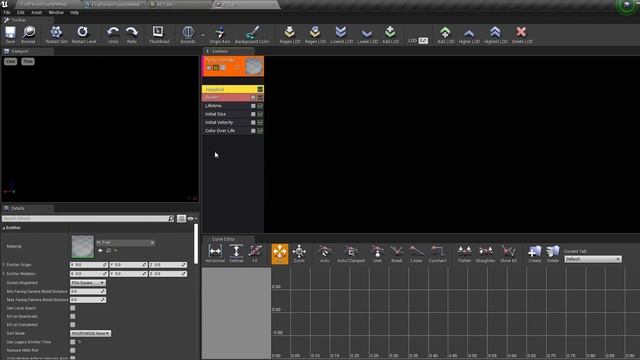The height and width of the screenshot is (360, 640).
Task: Select the Pan mode in Curve Editor
Action: pos(280,253)
